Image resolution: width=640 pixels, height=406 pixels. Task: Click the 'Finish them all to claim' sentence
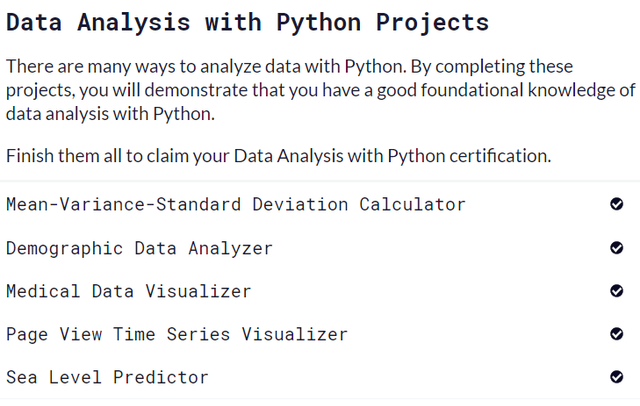pos(278,156)
